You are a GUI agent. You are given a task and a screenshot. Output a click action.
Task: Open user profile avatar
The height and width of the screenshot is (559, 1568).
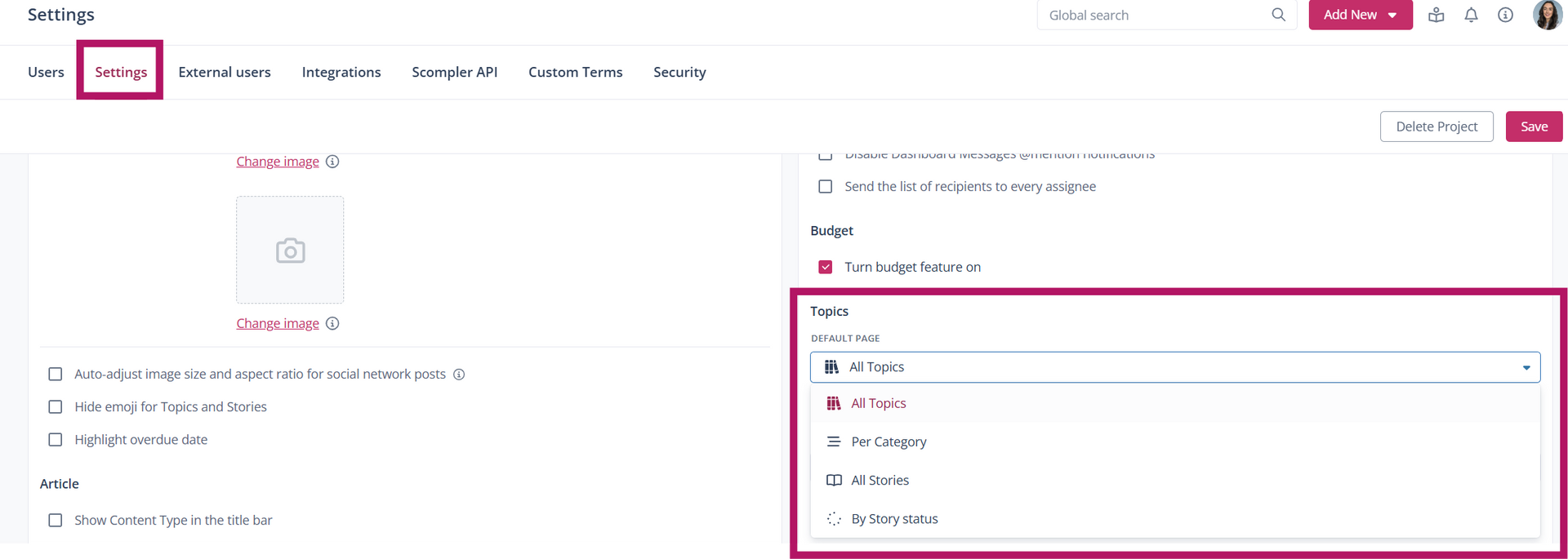pyautogui.click(x=1547, y=15)
